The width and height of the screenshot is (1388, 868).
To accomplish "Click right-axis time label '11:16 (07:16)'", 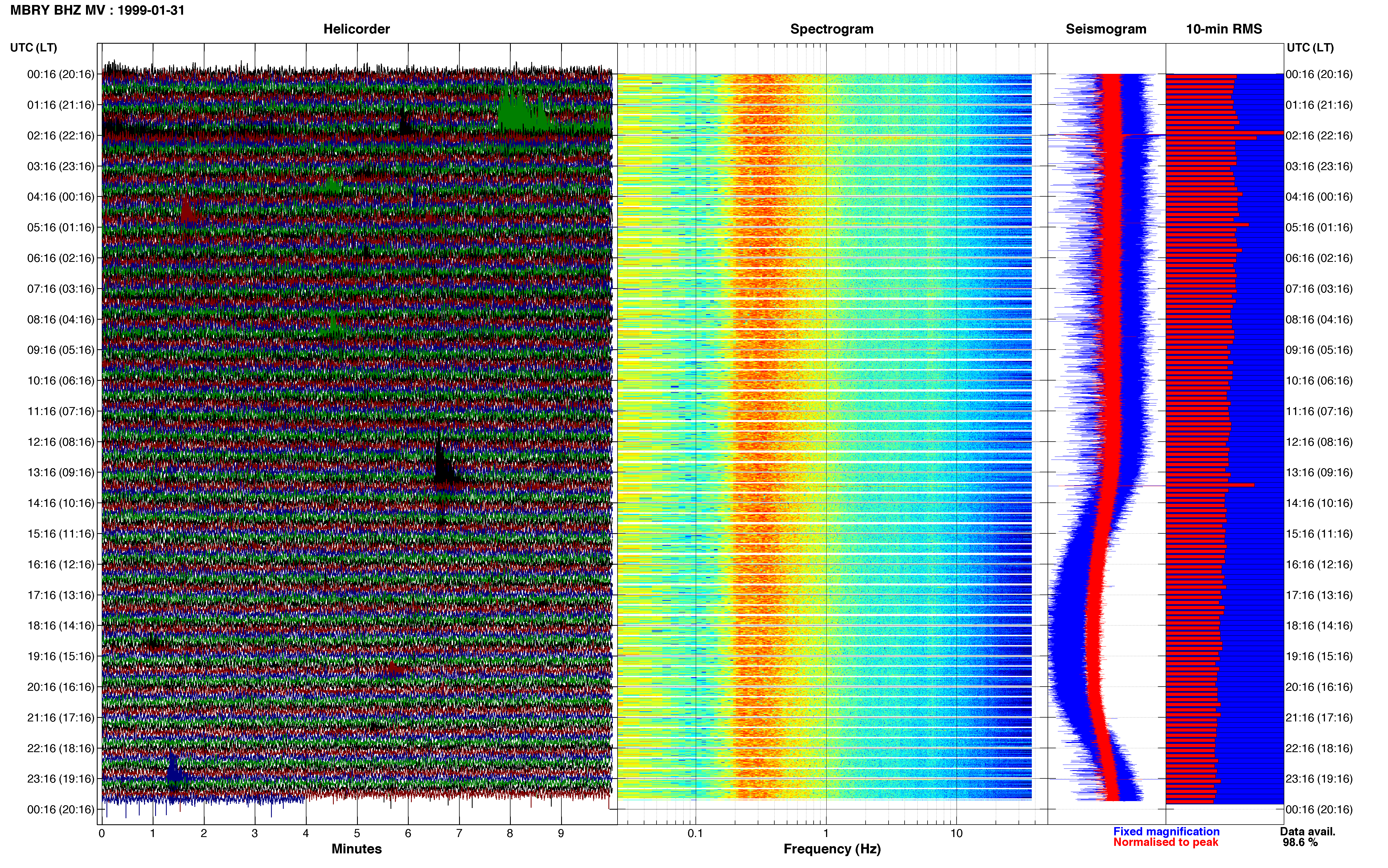I will tap(1319, 411).
